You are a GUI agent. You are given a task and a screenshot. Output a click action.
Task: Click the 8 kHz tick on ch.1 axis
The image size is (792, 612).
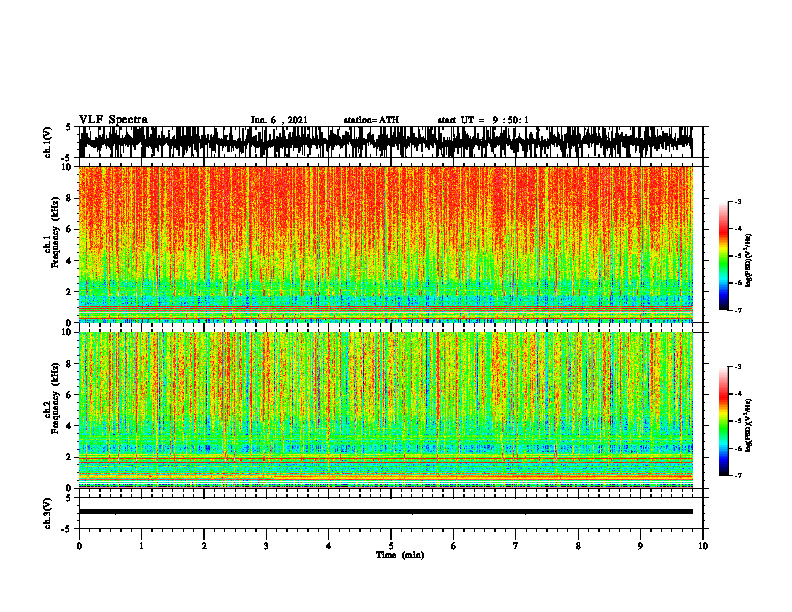(70, 198)
